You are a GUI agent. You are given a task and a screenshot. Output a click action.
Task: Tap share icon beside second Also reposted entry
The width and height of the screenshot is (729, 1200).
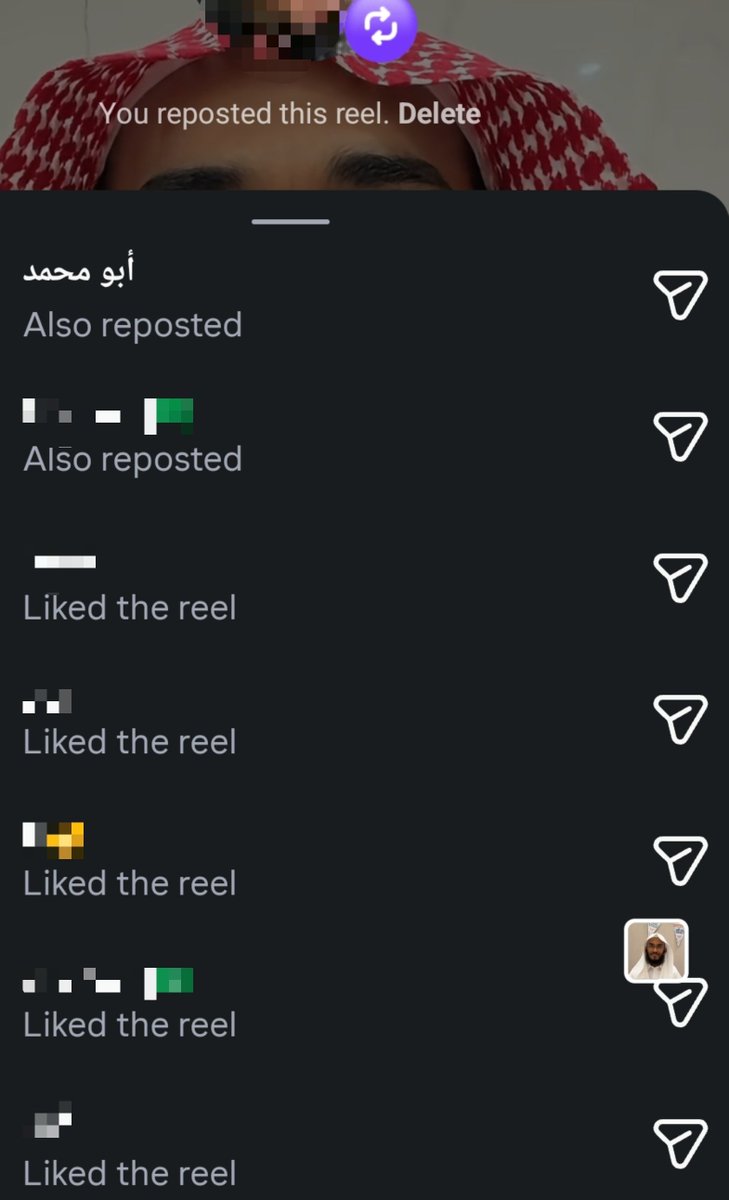tap(680, 436)
